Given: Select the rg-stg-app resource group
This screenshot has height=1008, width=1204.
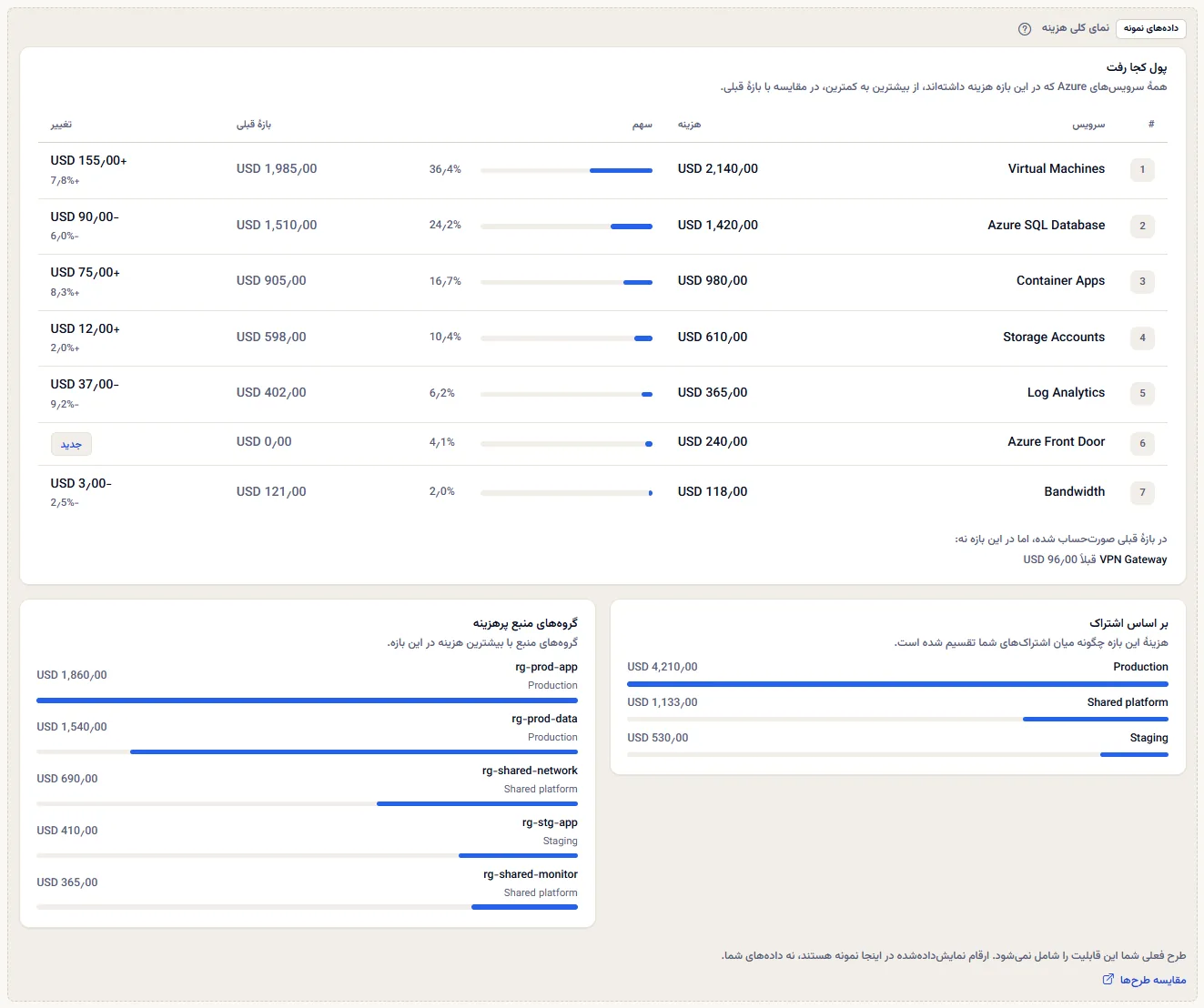Looking at the screenshot, I should coord(550,822).
